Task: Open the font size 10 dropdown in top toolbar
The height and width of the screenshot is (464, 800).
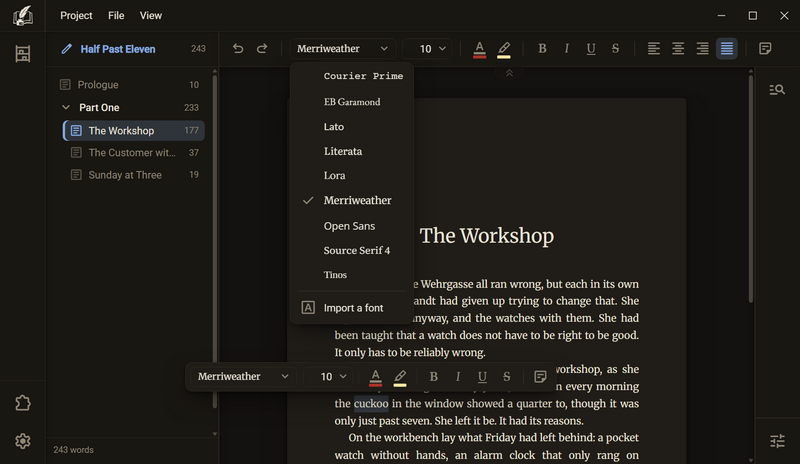Action: click(427, 48)
